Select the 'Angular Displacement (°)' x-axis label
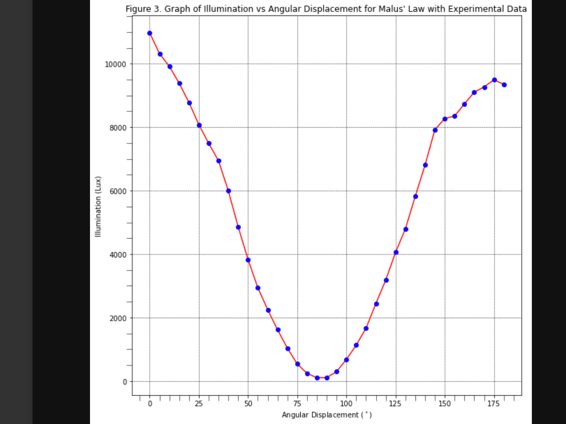The image size is (566, 424). (x=327, y=415)
